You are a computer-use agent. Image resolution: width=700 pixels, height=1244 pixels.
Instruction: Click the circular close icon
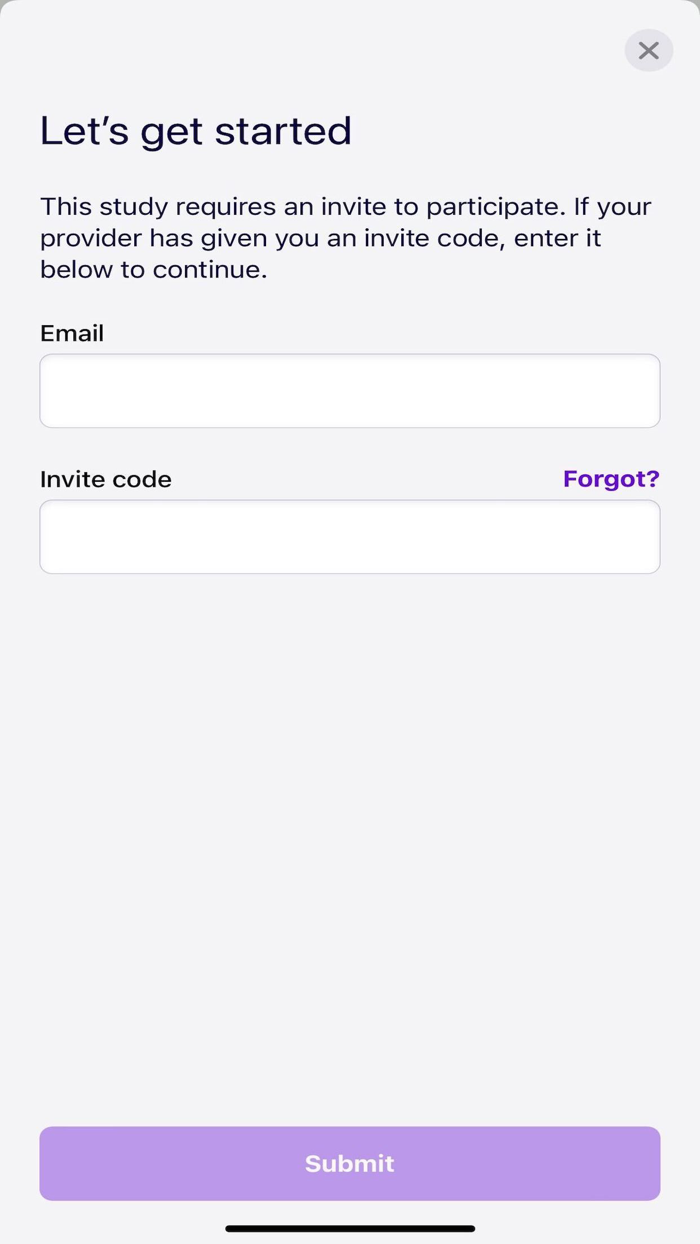[649, 50]
